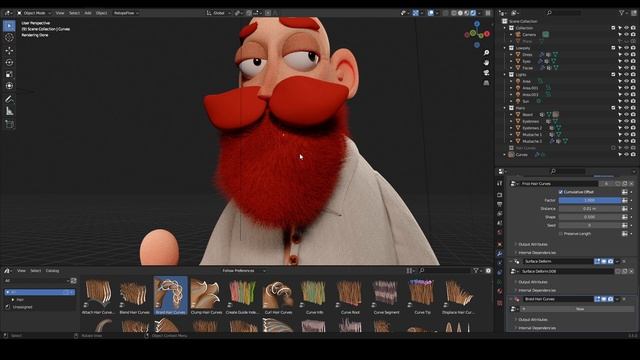Click the Surface Deform.008 node group field
The height and width of the screenshot is (360, 640).
click(x=567, y=271)
